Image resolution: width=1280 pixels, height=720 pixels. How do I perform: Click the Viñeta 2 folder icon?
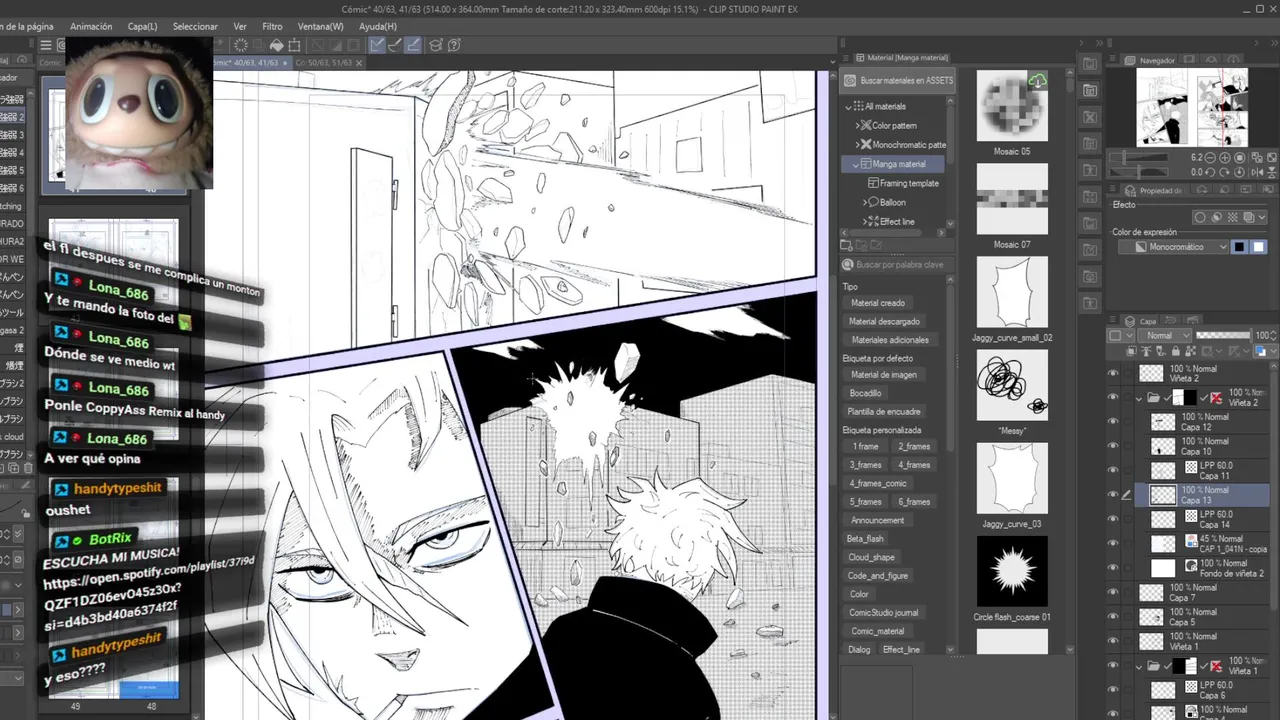pyautogui.click(x=1153, y=397)
